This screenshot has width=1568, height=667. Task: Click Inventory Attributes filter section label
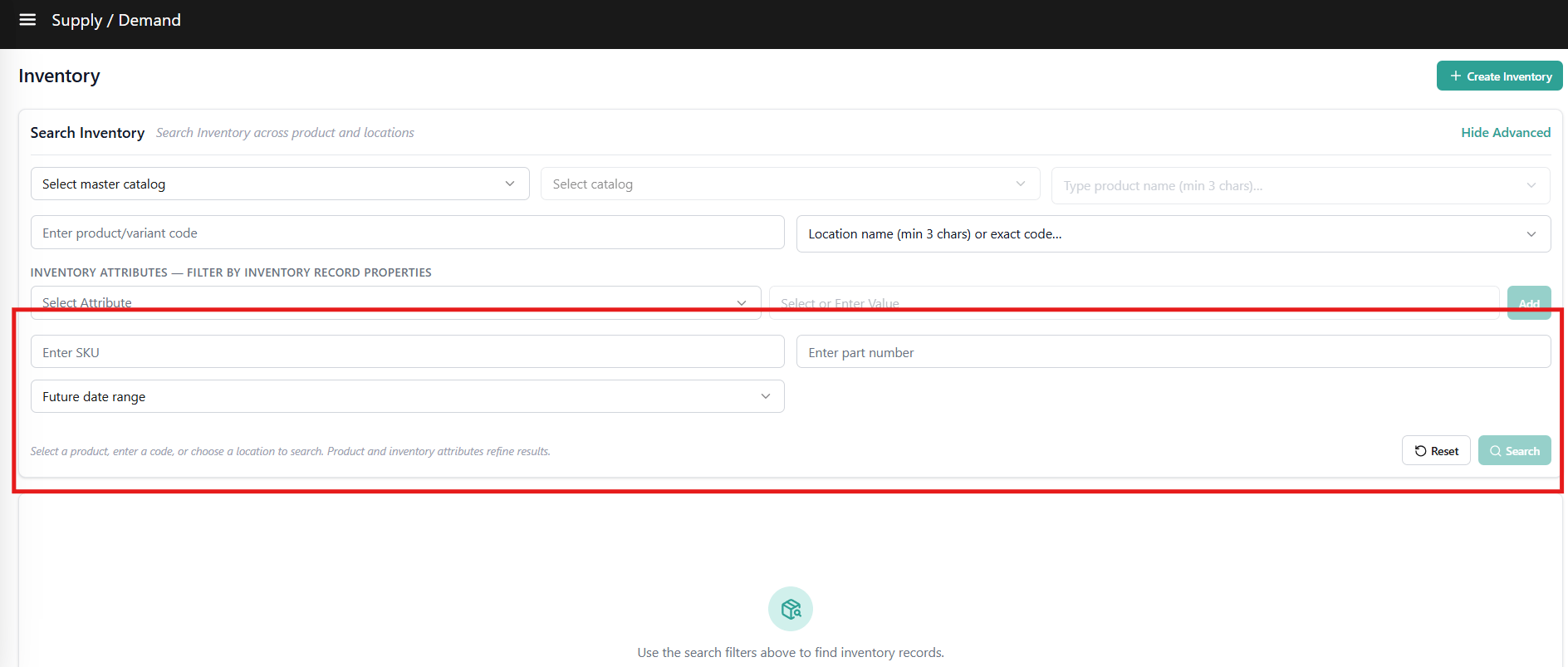(231, 272)
